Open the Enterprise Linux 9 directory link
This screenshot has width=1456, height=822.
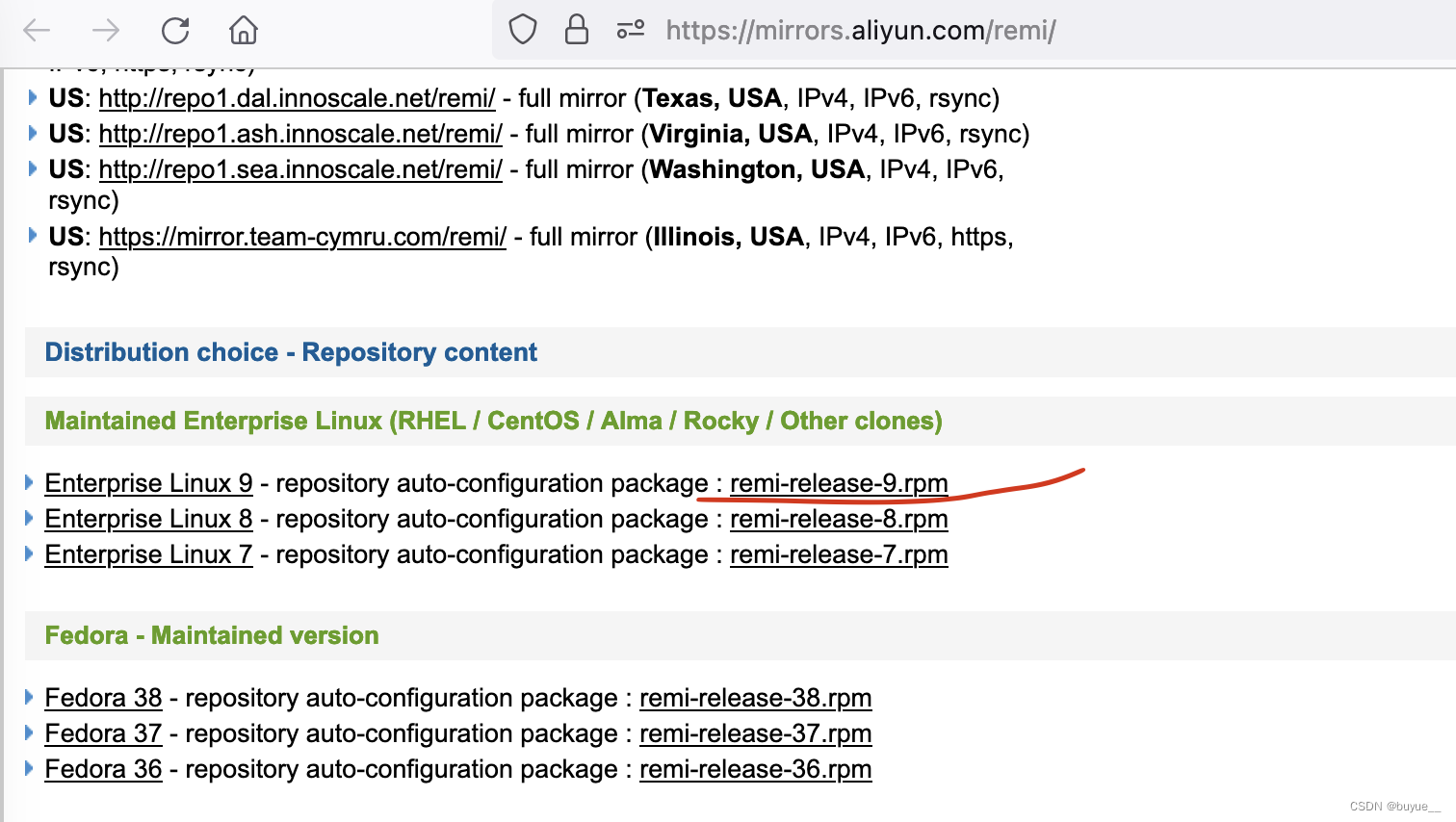point(149,483)
